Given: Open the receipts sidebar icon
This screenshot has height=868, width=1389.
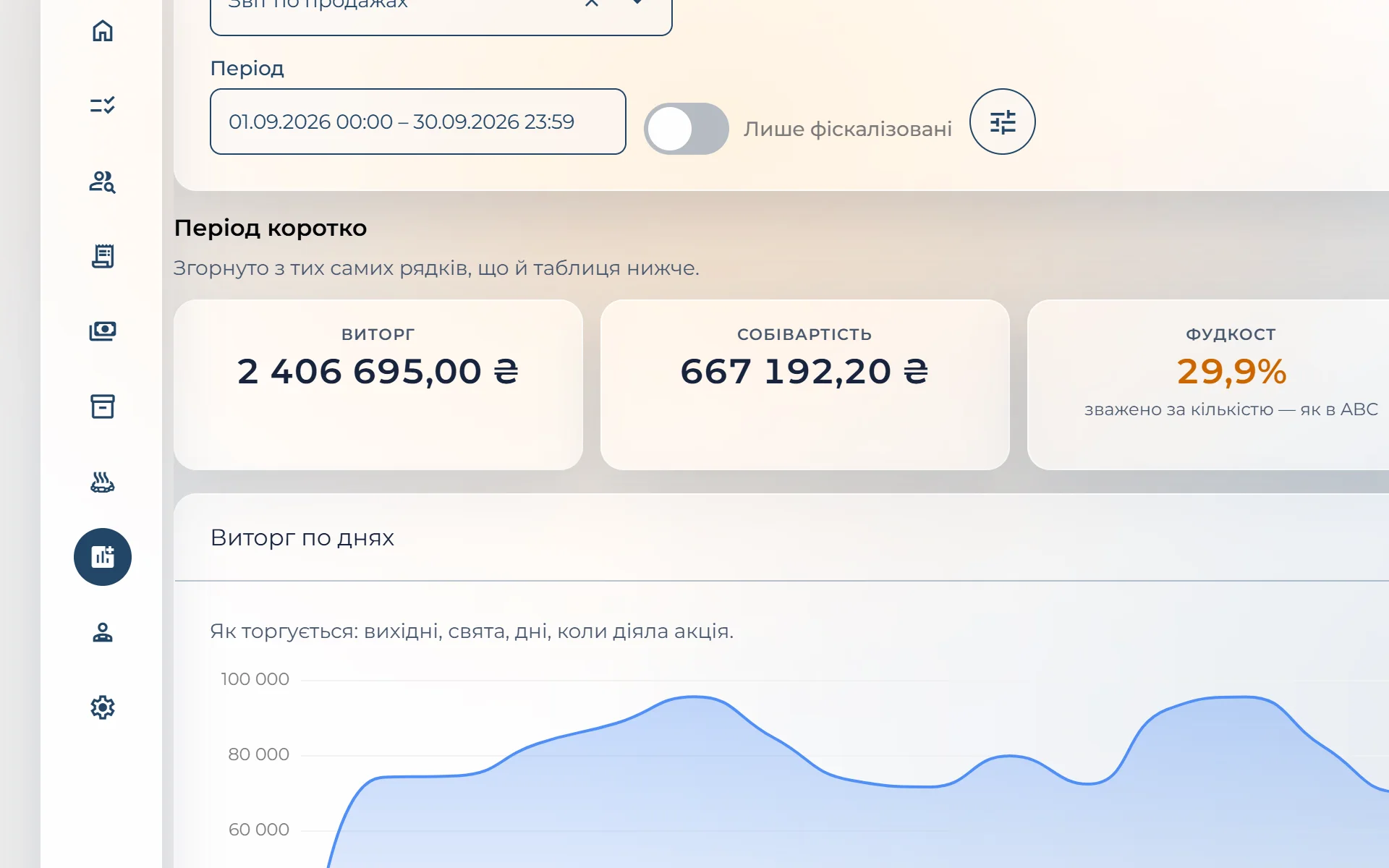Looking at the screenshot, I should click(103, 256).
